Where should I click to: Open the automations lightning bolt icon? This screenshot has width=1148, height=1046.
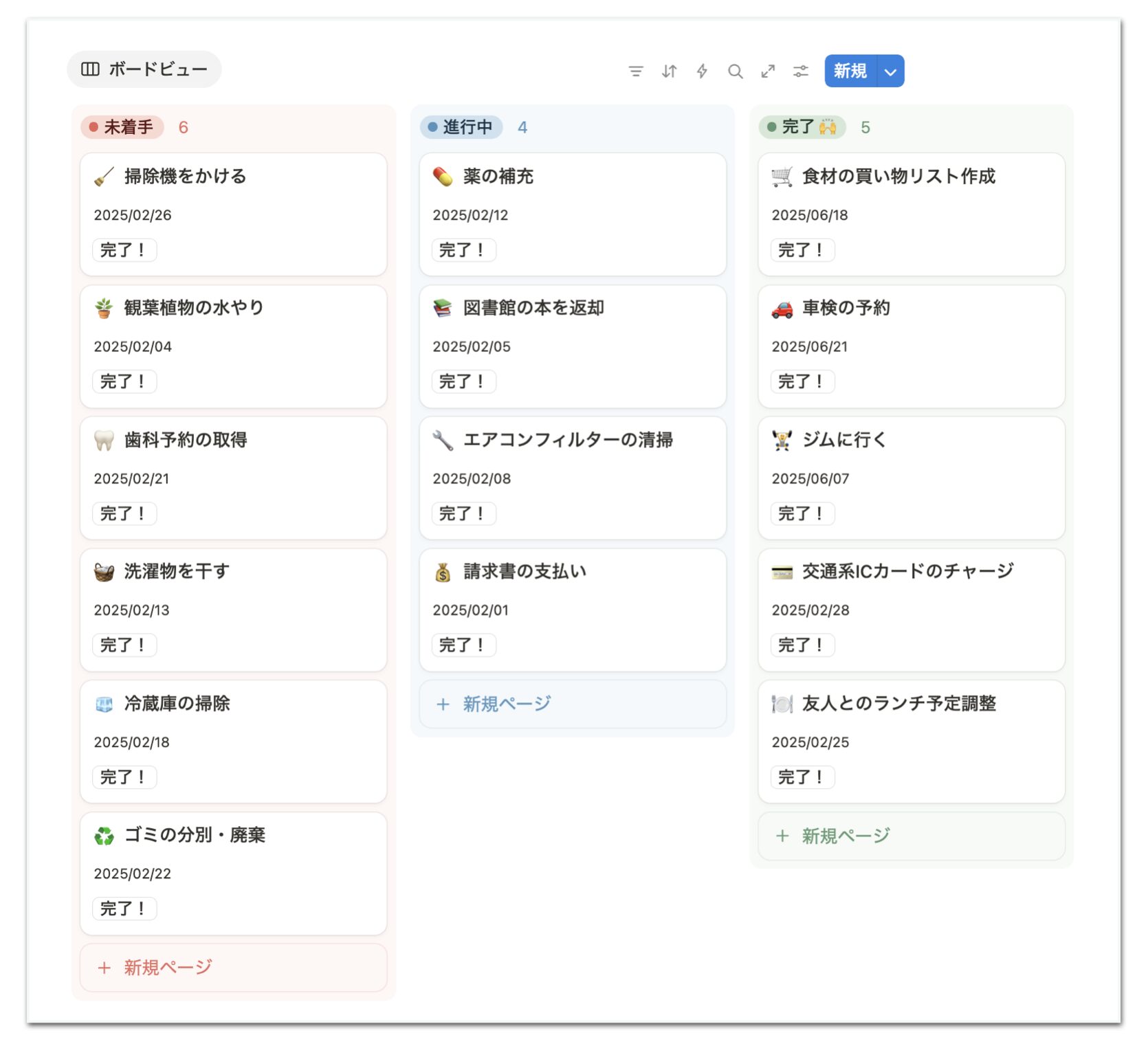[x=702, y=71]
